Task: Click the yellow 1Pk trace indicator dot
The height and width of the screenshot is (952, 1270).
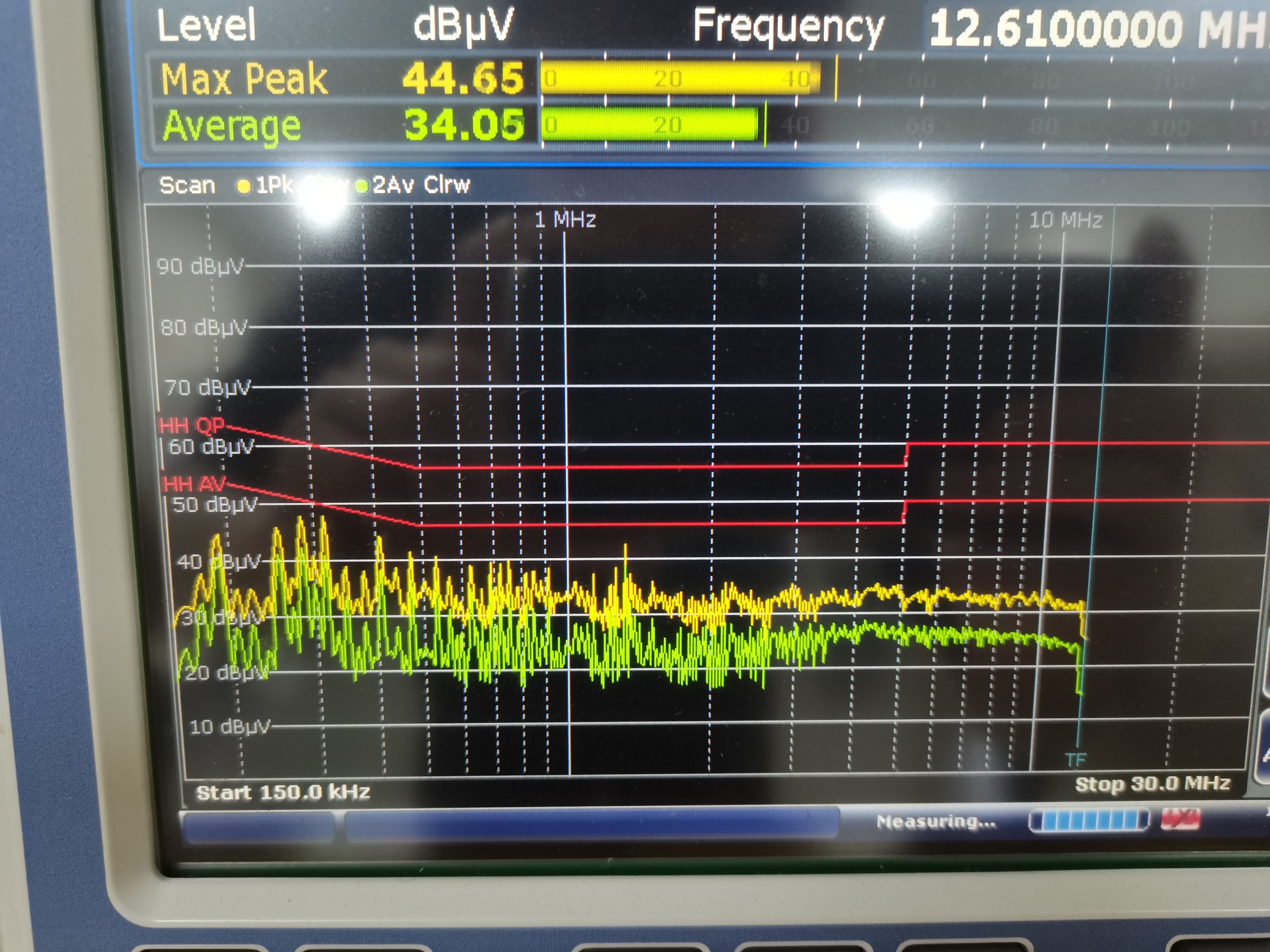Action: [243, 186]
